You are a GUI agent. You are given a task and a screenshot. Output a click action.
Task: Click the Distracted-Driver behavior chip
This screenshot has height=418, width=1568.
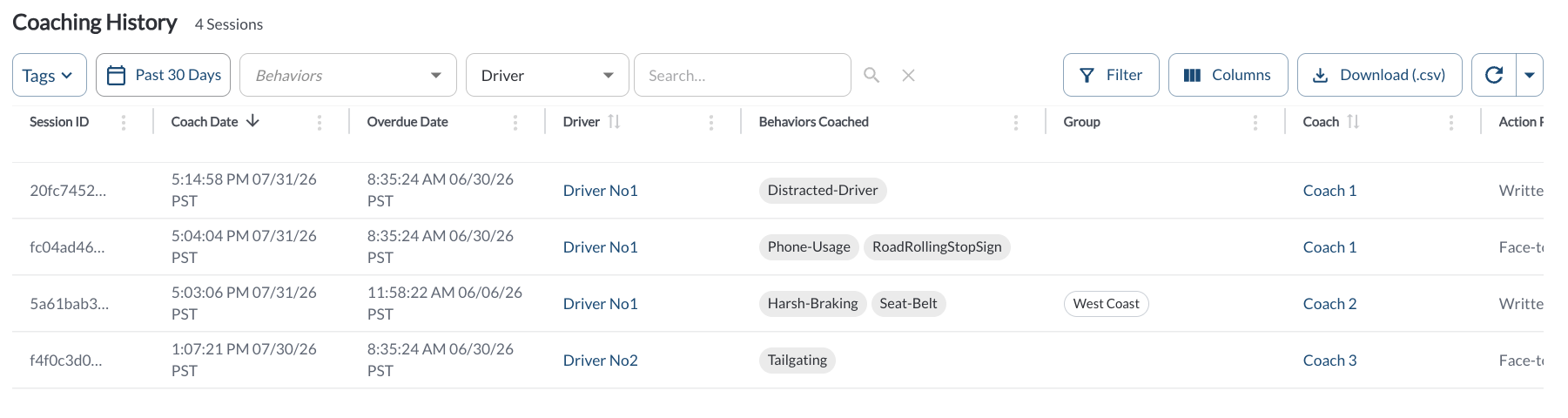click(x=823, y=191)
